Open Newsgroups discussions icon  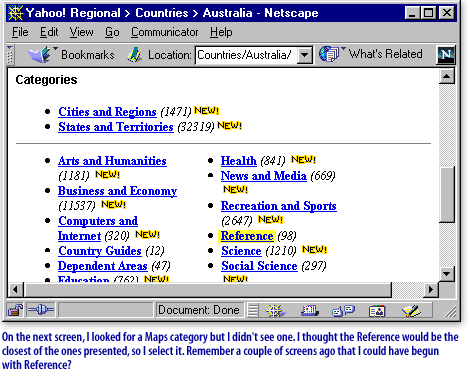[x=344, y=311]
